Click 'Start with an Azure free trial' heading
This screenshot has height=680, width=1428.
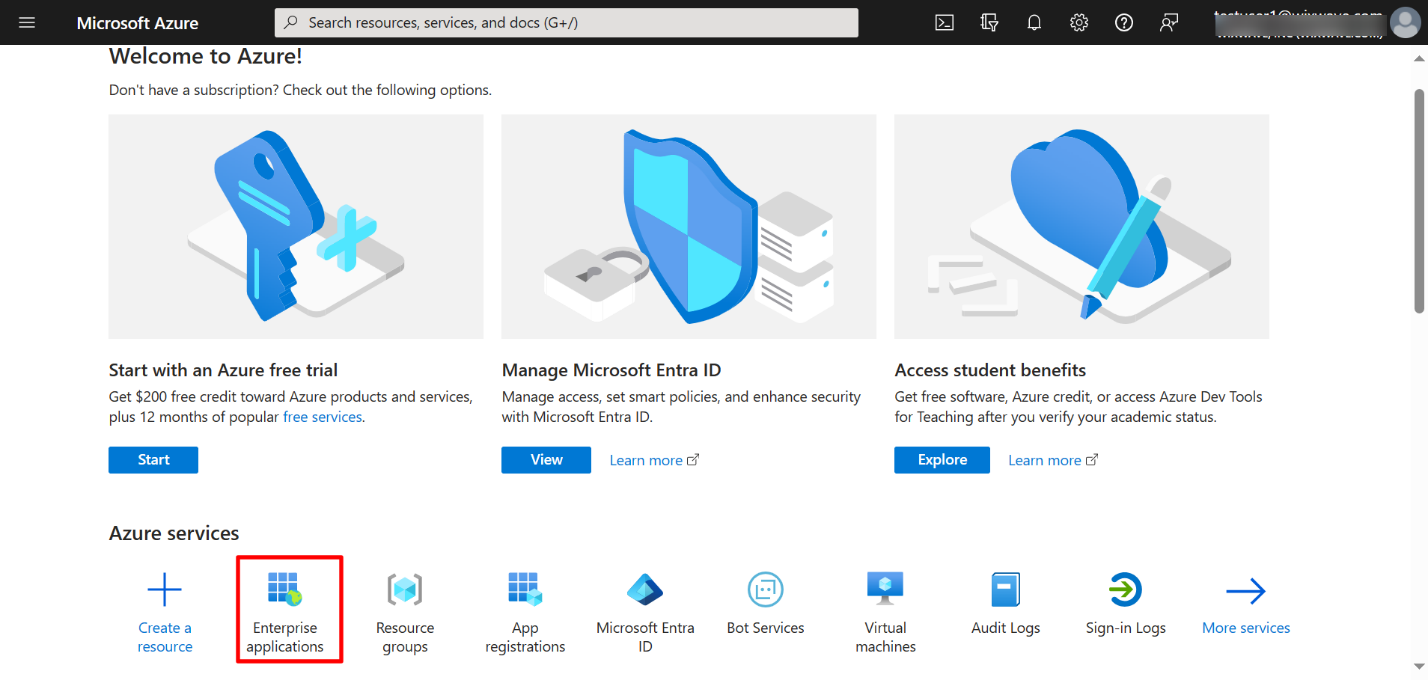point(223,370)
